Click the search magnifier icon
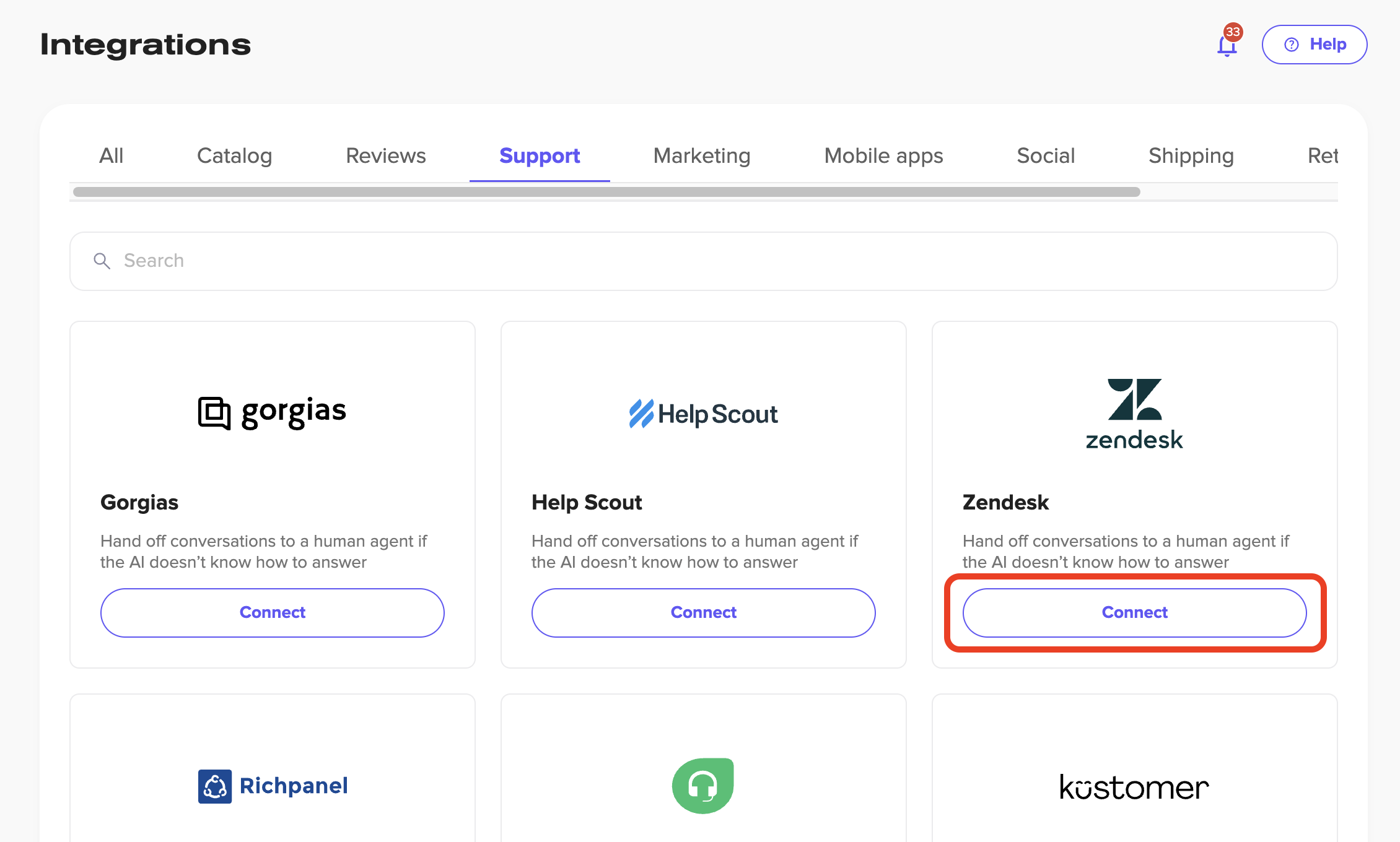The image size is (1400, 842). coord(102,261)
